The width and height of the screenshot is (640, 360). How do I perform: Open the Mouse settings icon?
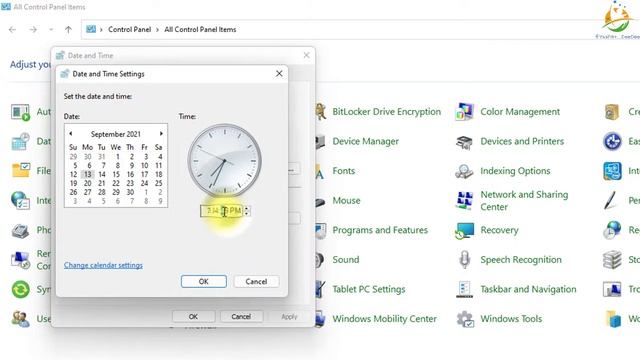320,201
